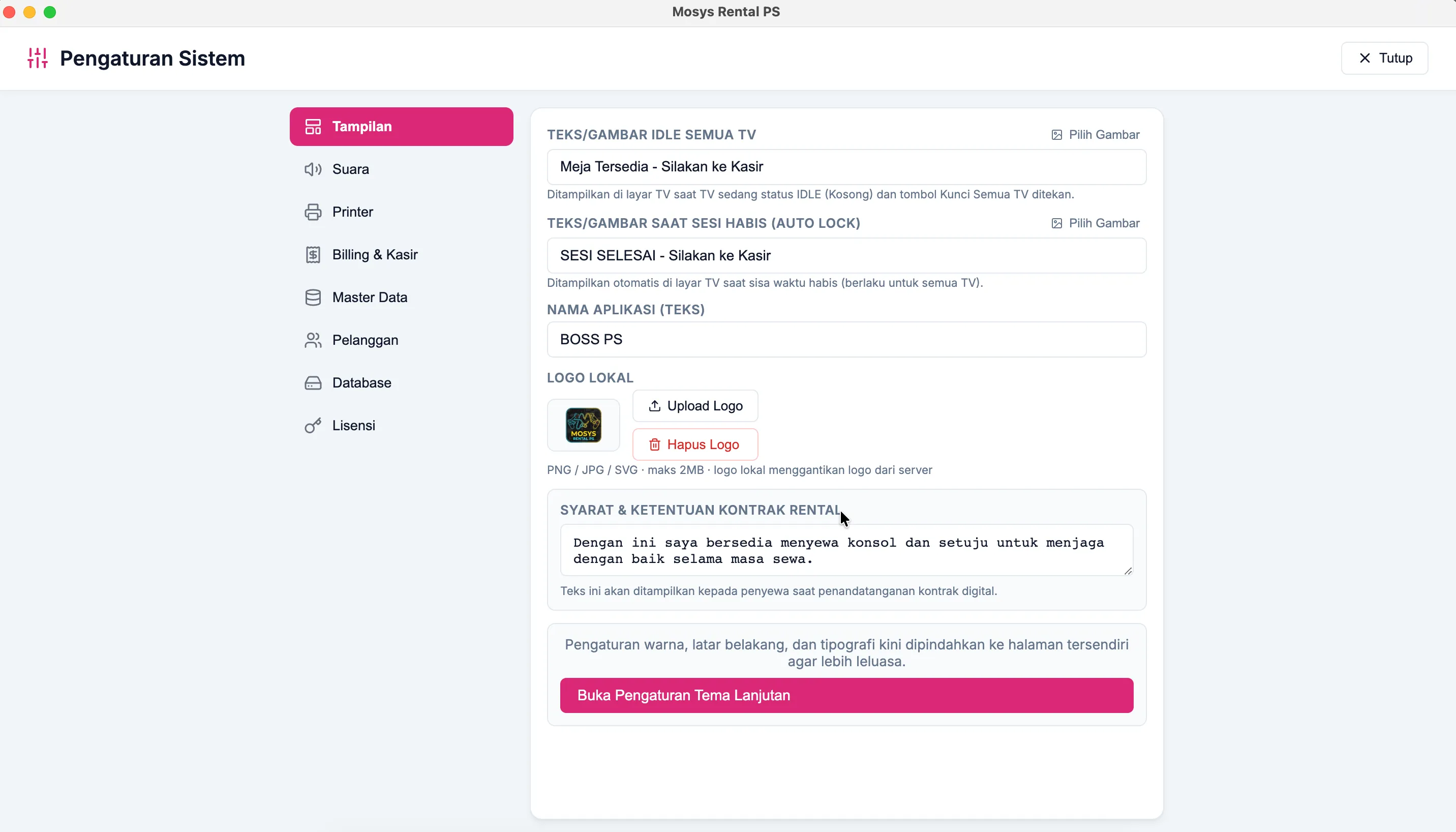Click the Pelanggan people icon
1456x832 pixels.
click(313, 340)
